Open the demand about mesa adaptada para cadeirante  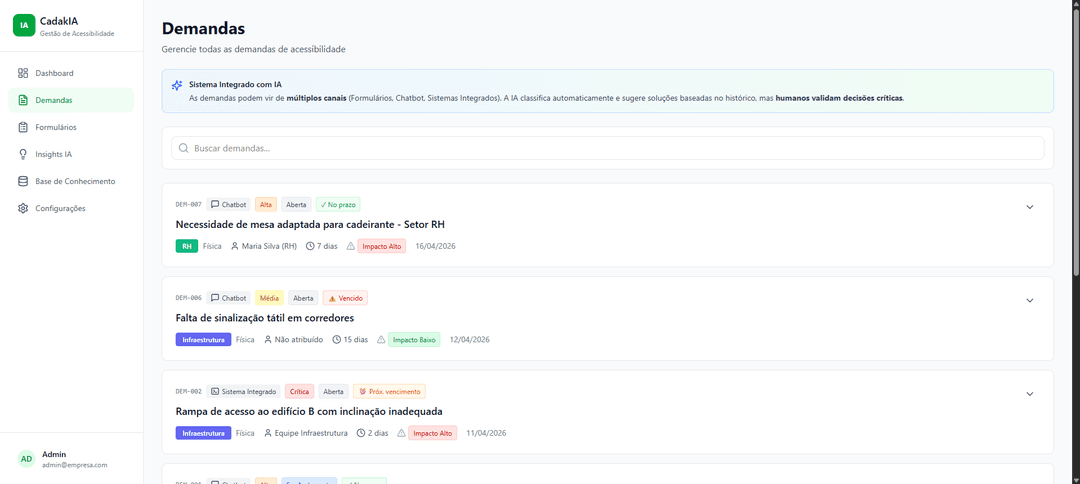(313, 224)
